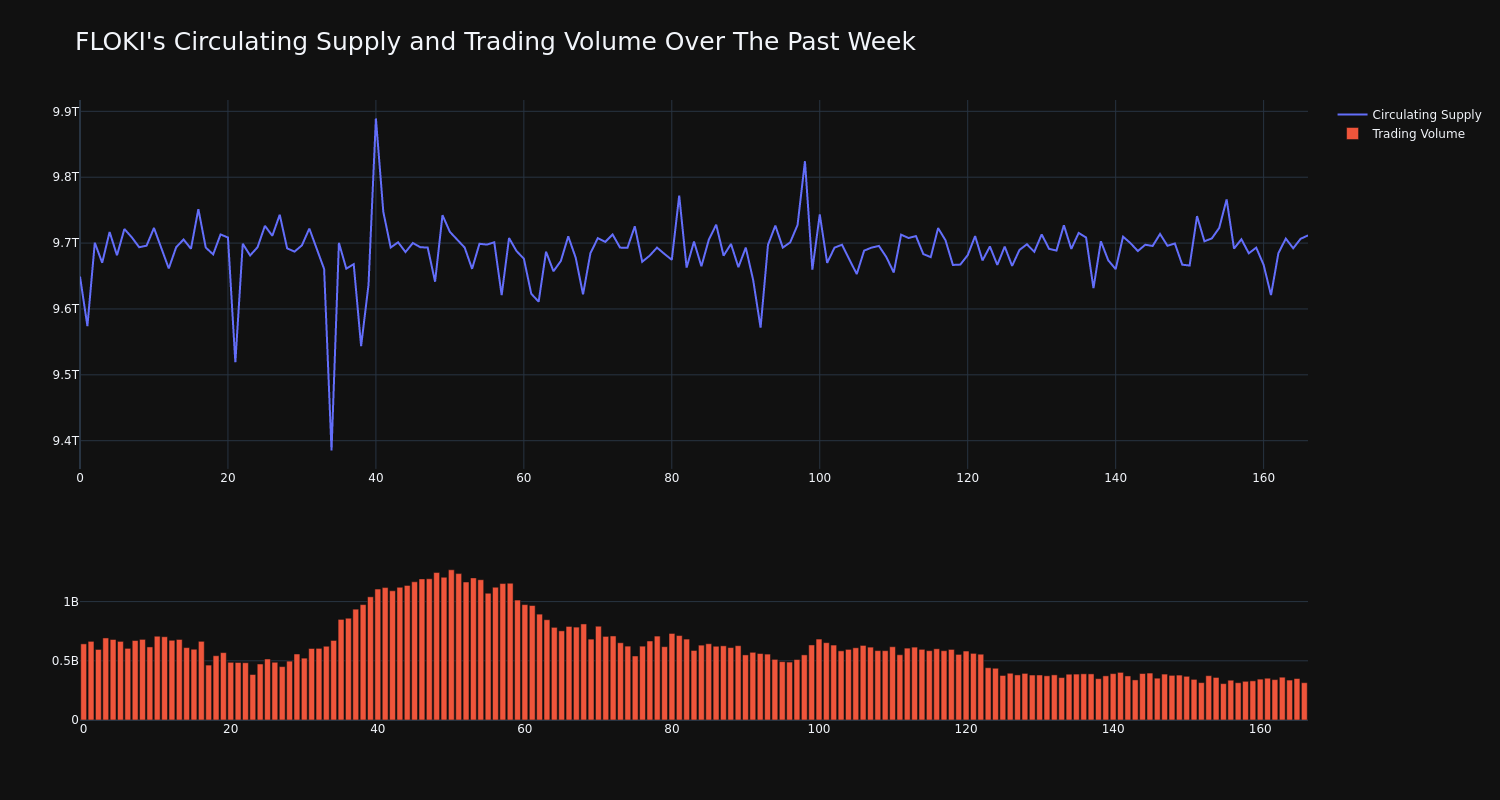The width and height of the screenshot is (1500, 800).
Task: Click the 100 tick on the supply chart x-axis
Action: pos(819,478)
